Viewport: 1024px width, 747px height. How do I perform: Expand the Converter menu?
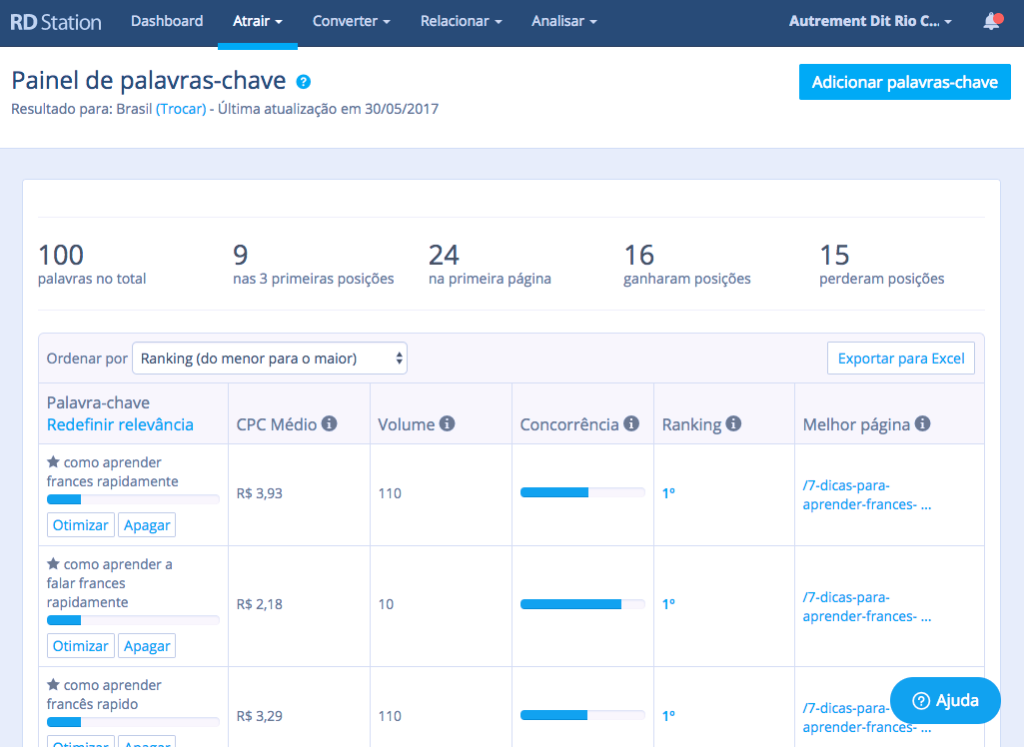tap(351, 21)
